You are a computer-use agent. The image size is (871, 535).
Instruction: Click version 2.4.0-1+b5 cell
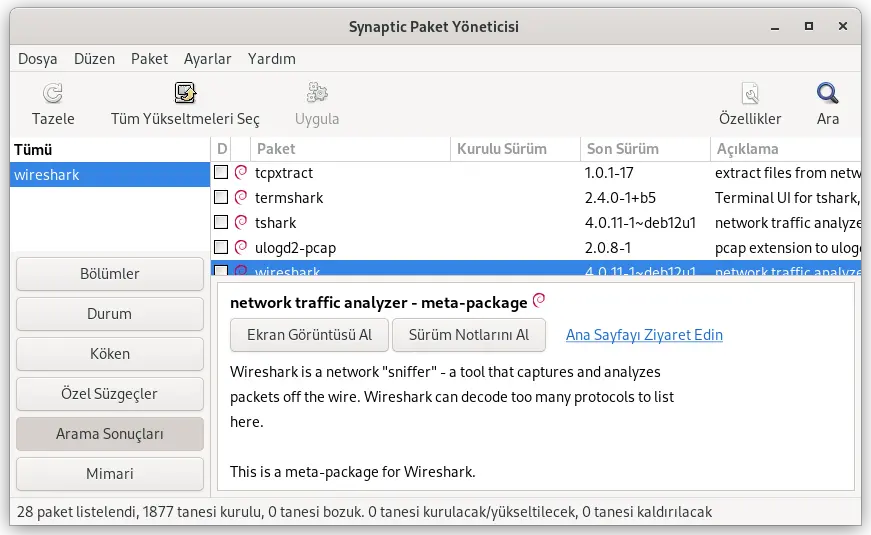(620, 198)
